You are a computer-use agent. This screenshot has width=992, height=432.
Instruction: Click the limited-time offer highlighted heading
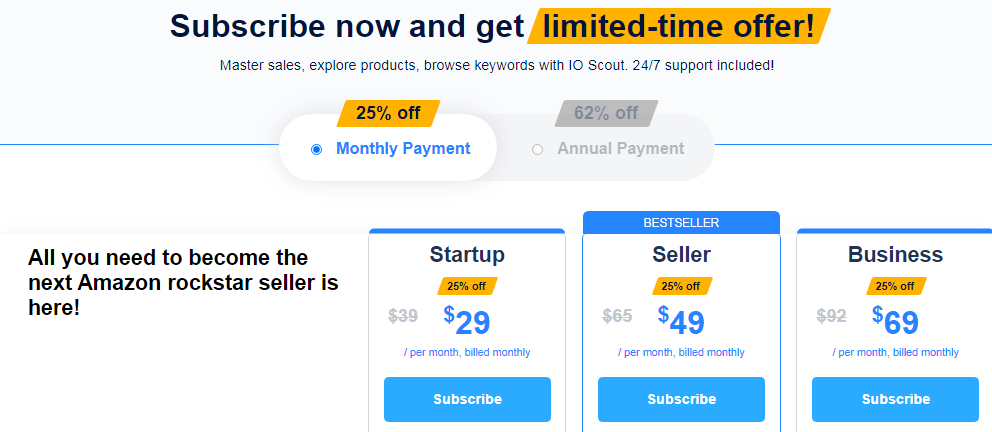[679, 27]
